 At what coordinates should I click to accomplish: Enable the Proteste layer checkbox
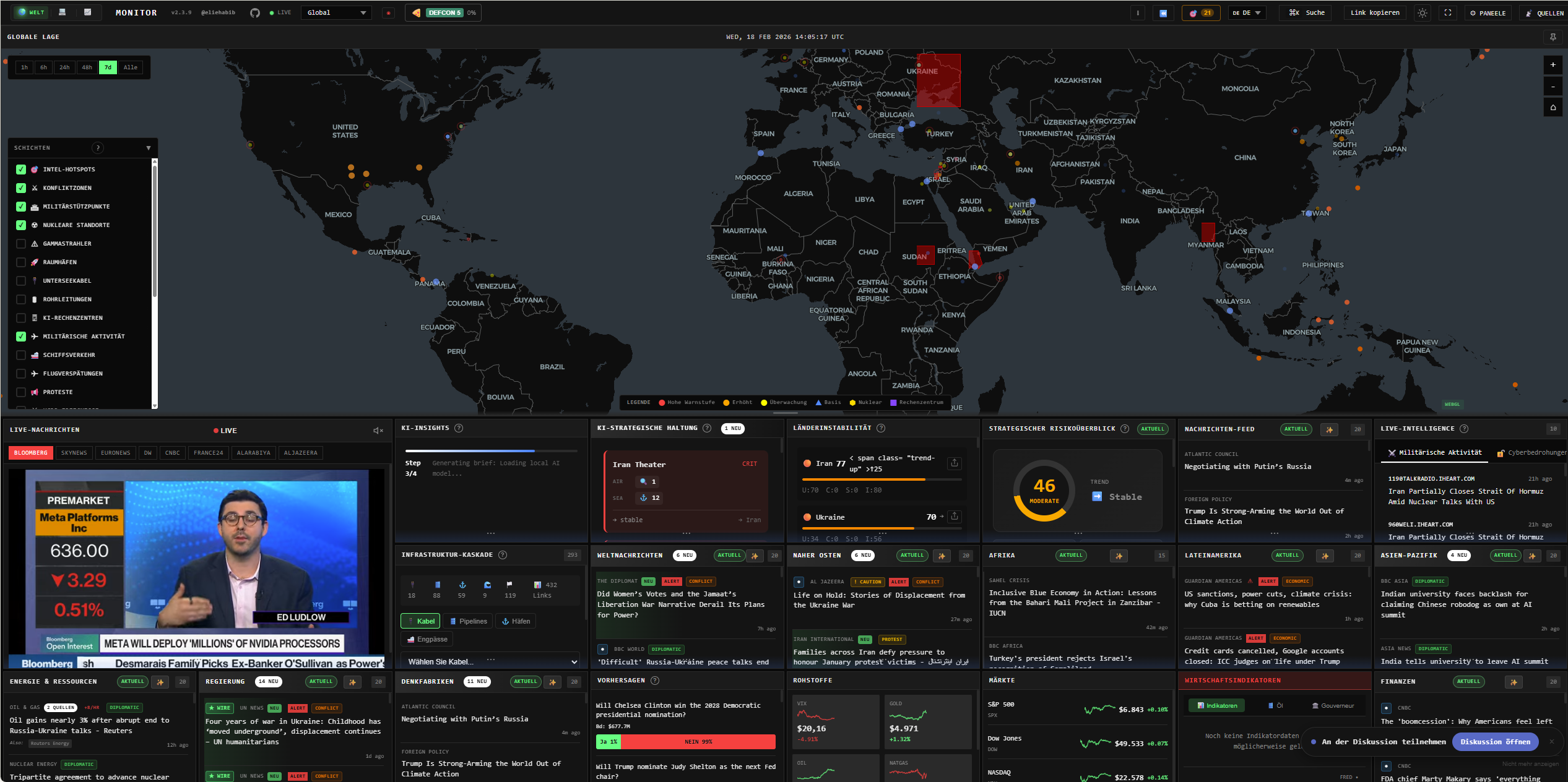(21, 392)
